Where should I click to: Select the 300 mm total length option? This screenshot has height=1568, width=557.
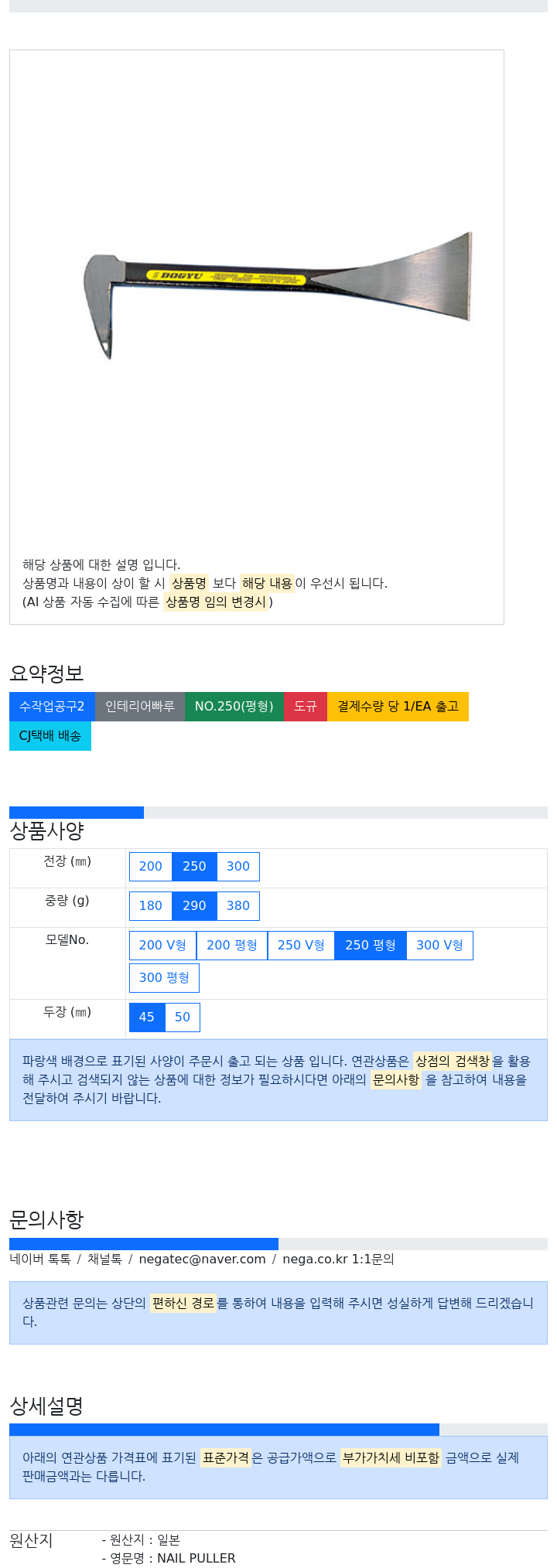238,867
